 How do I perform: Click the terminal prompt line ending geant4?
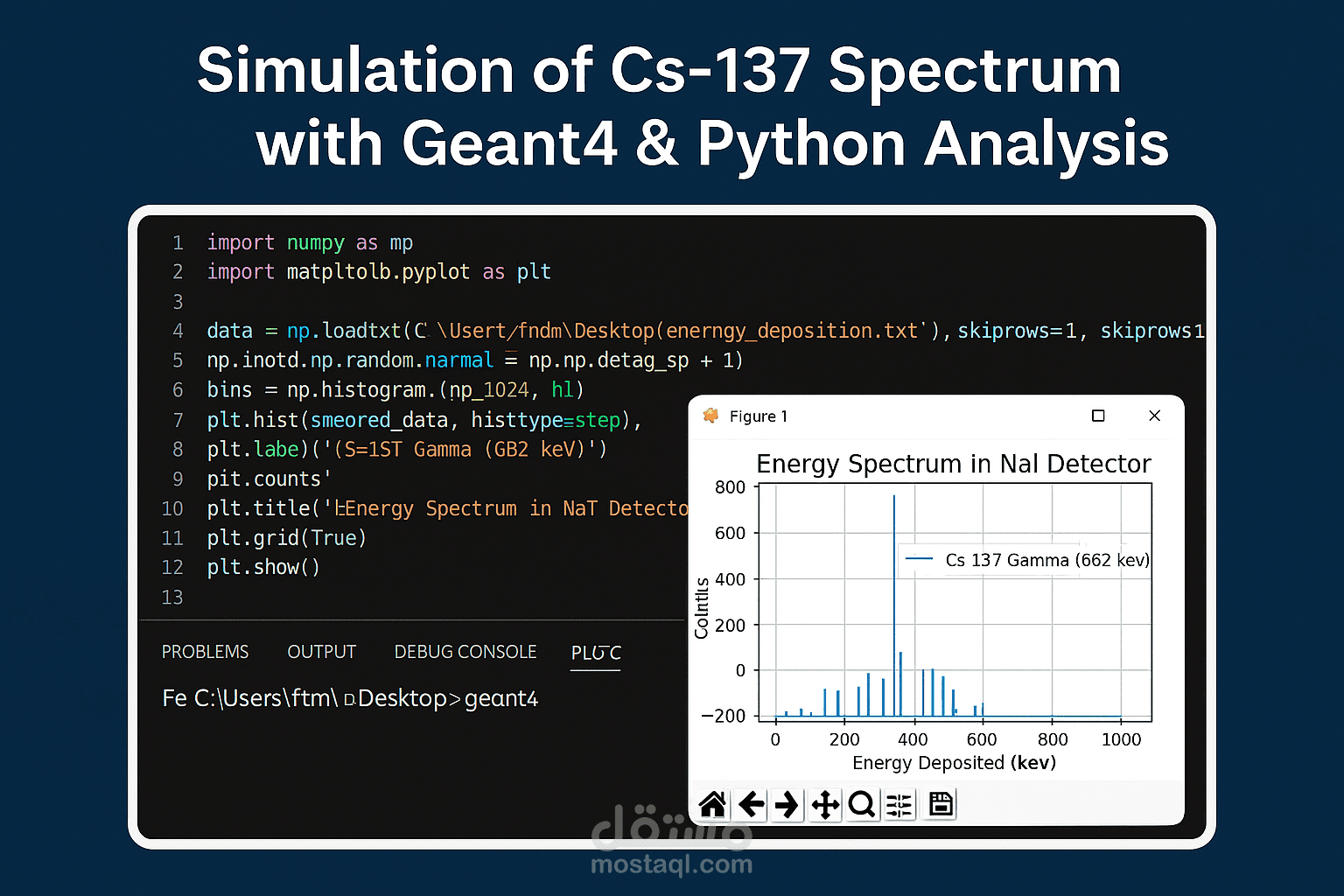tap(350, 698)
